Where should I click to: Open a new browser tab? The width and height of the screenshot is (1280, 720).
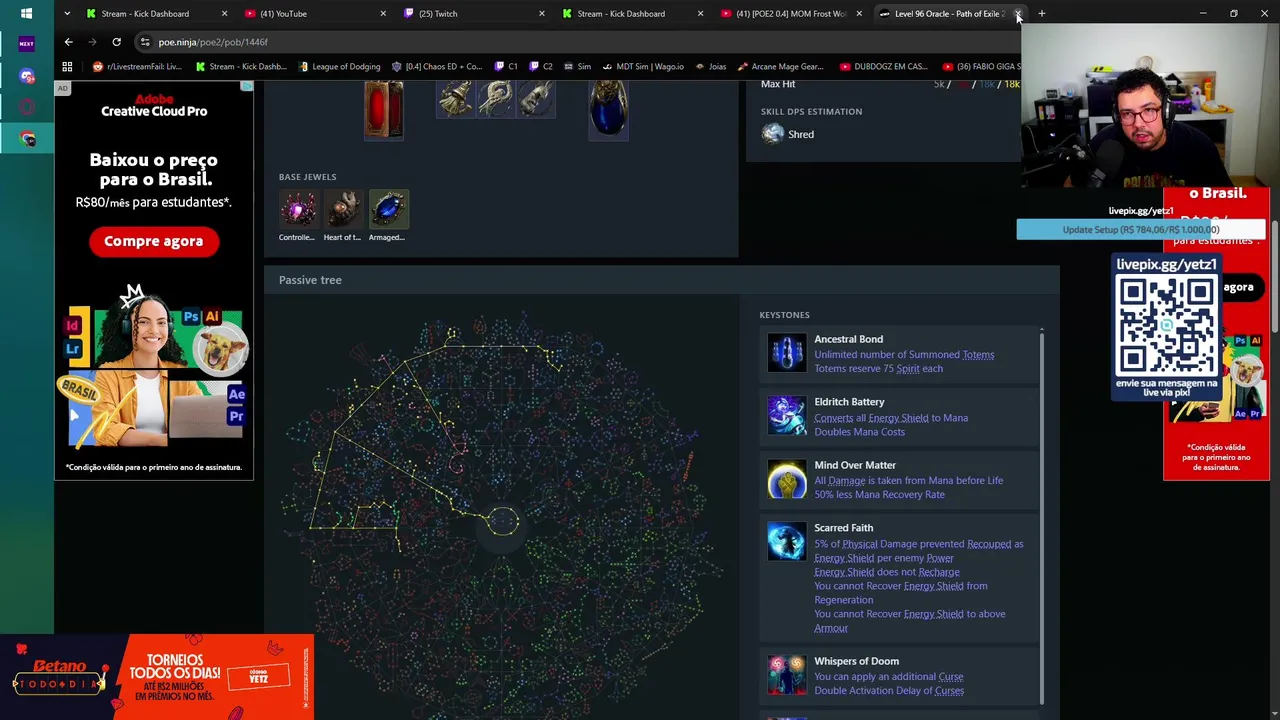pos(1041,14)
